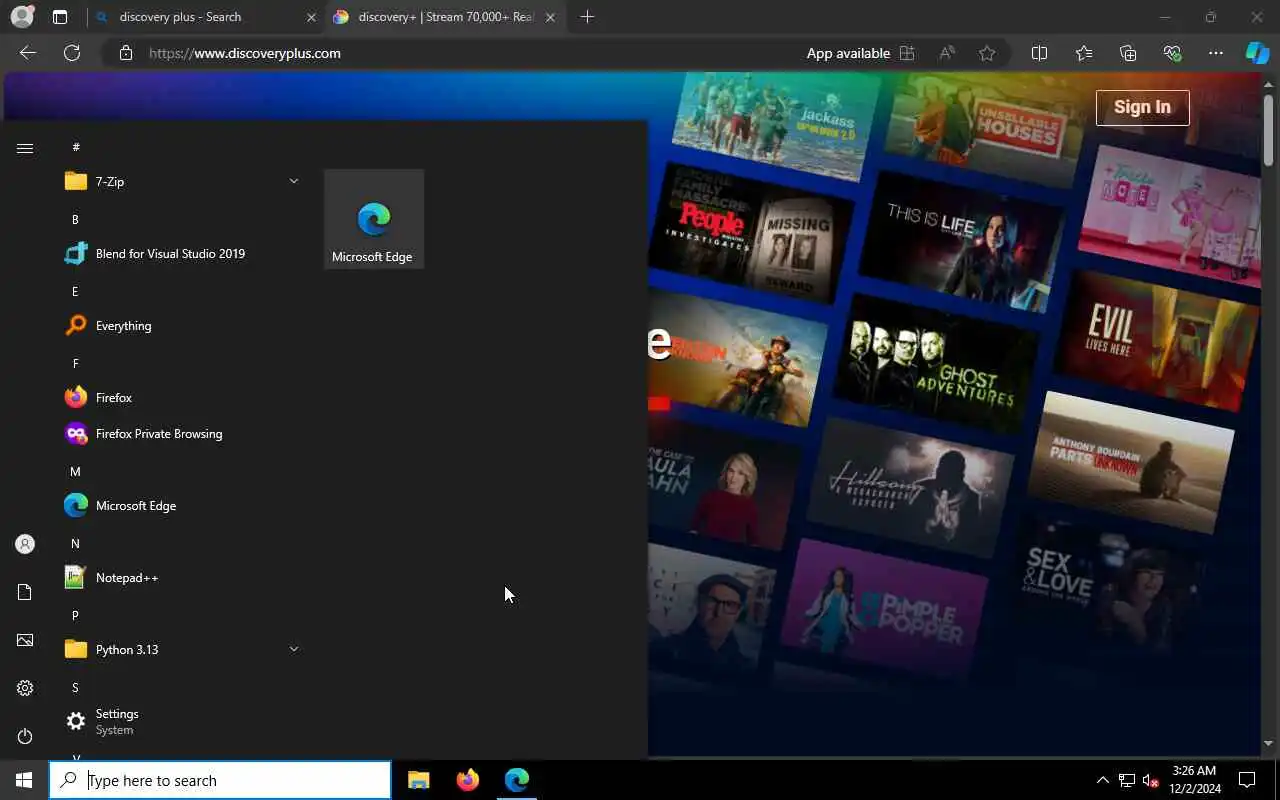Open the Python 3.13 folder

point(182,649)
